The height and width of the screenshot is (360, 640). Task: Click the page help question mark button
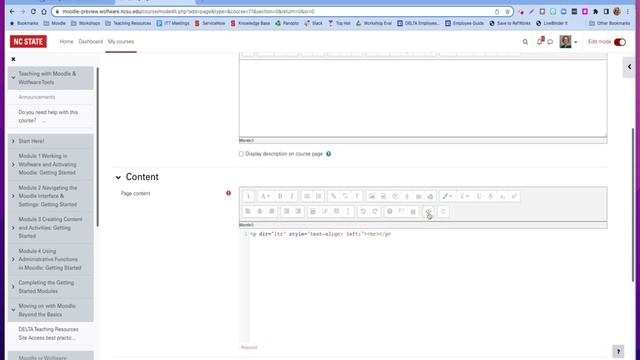[618, 351]
